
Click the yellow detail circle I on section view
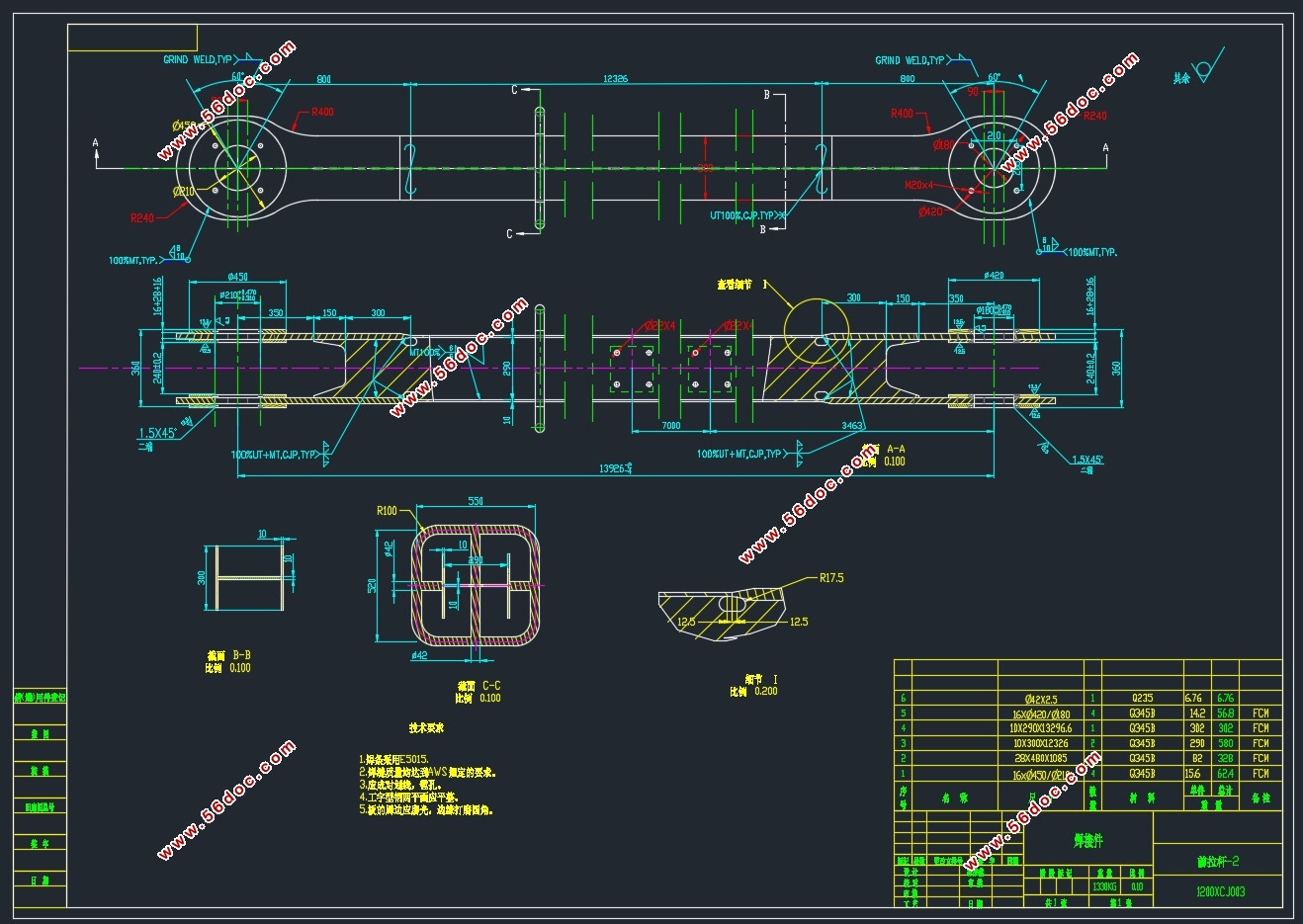click(816, 332)
